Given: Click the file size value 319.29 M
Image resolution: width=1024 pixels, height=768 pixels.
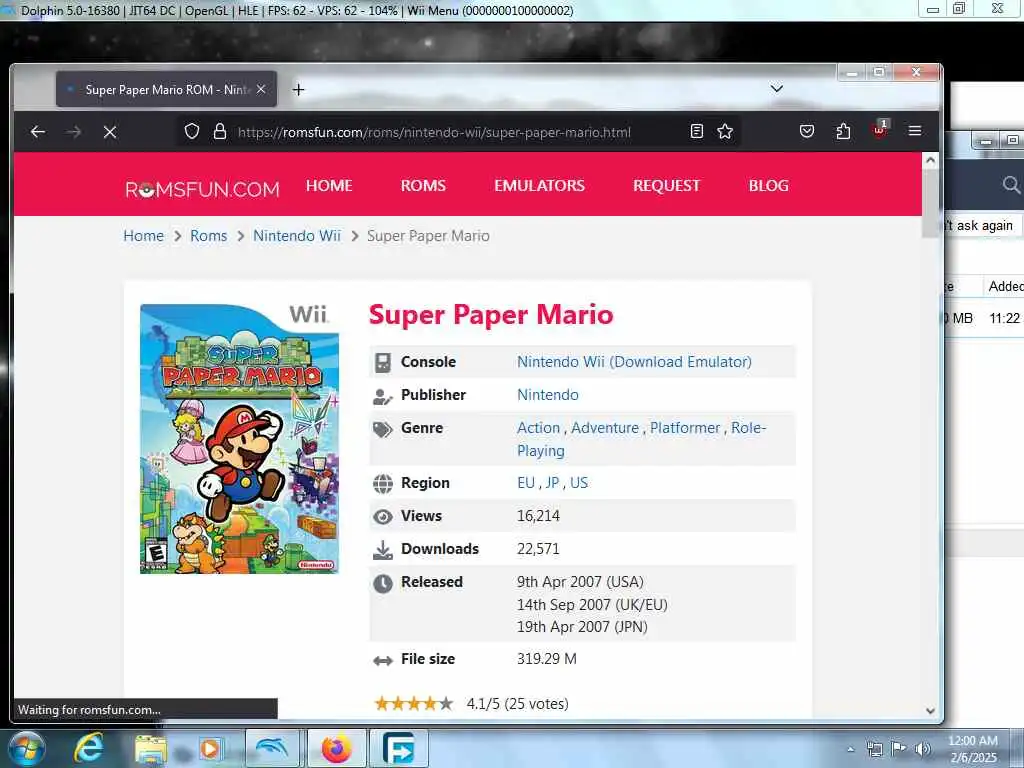Looking at the screenshot, I should click(547, 658).
